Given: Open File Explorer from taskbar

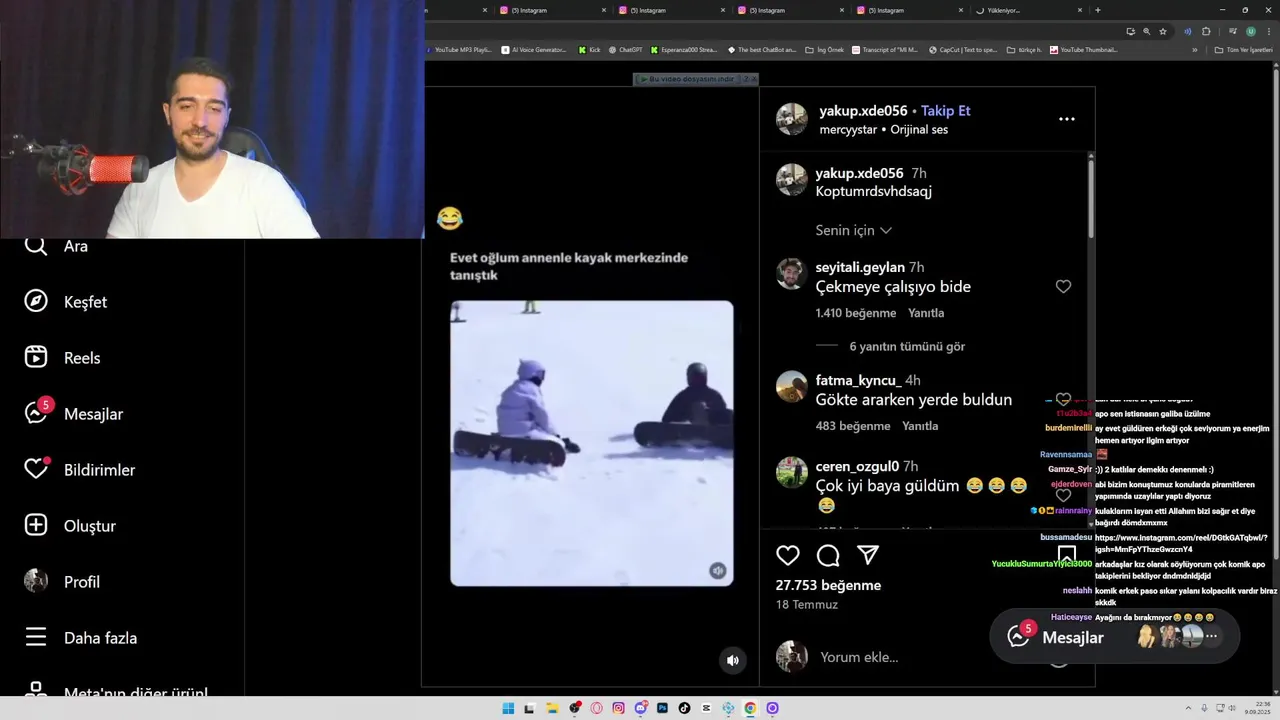Looking at the screenshot, I should [553, 708].
